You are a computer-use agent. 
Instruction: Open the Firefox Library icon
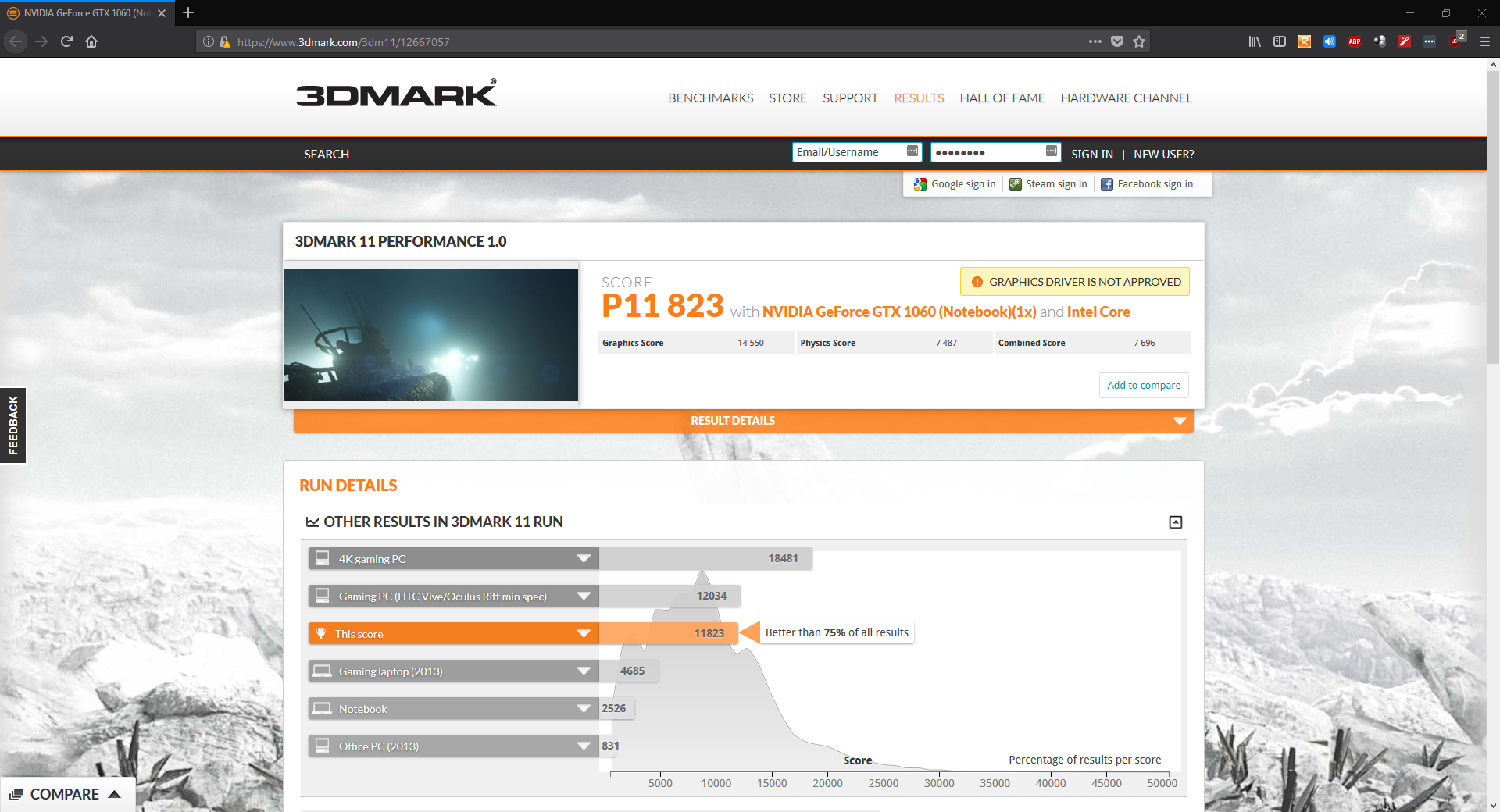1255,41
